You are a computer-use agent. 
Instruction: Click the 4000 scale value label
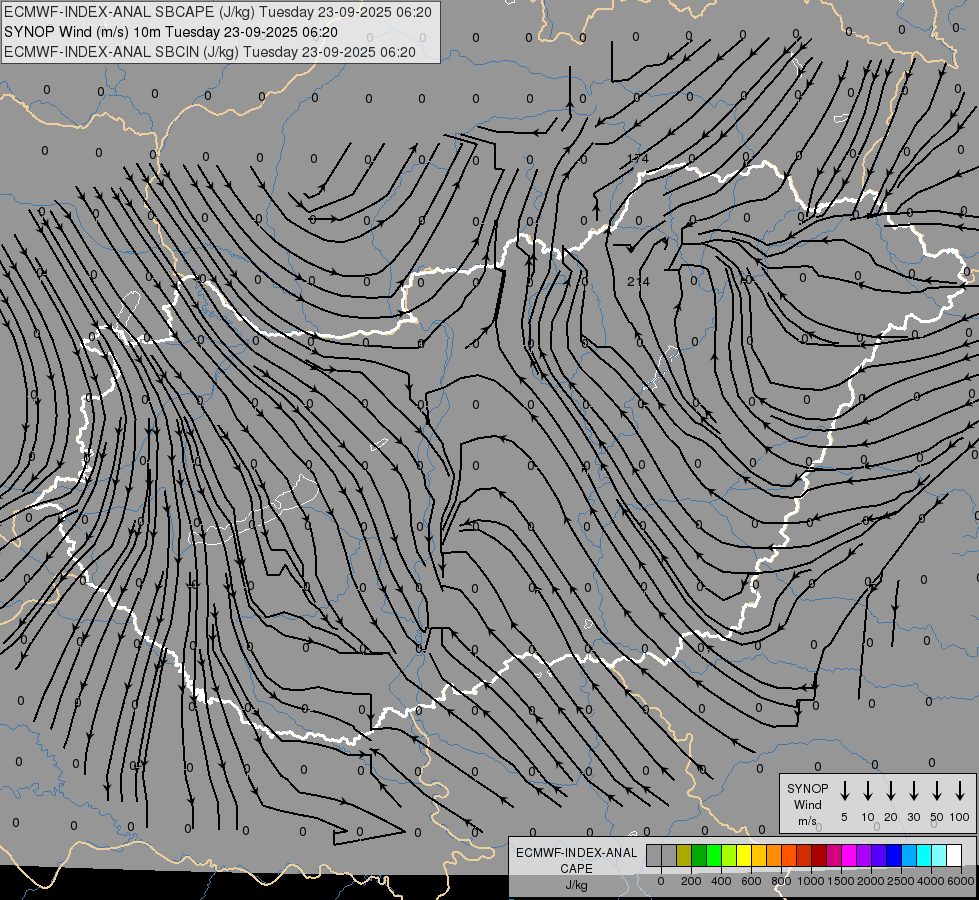point(931,881)
